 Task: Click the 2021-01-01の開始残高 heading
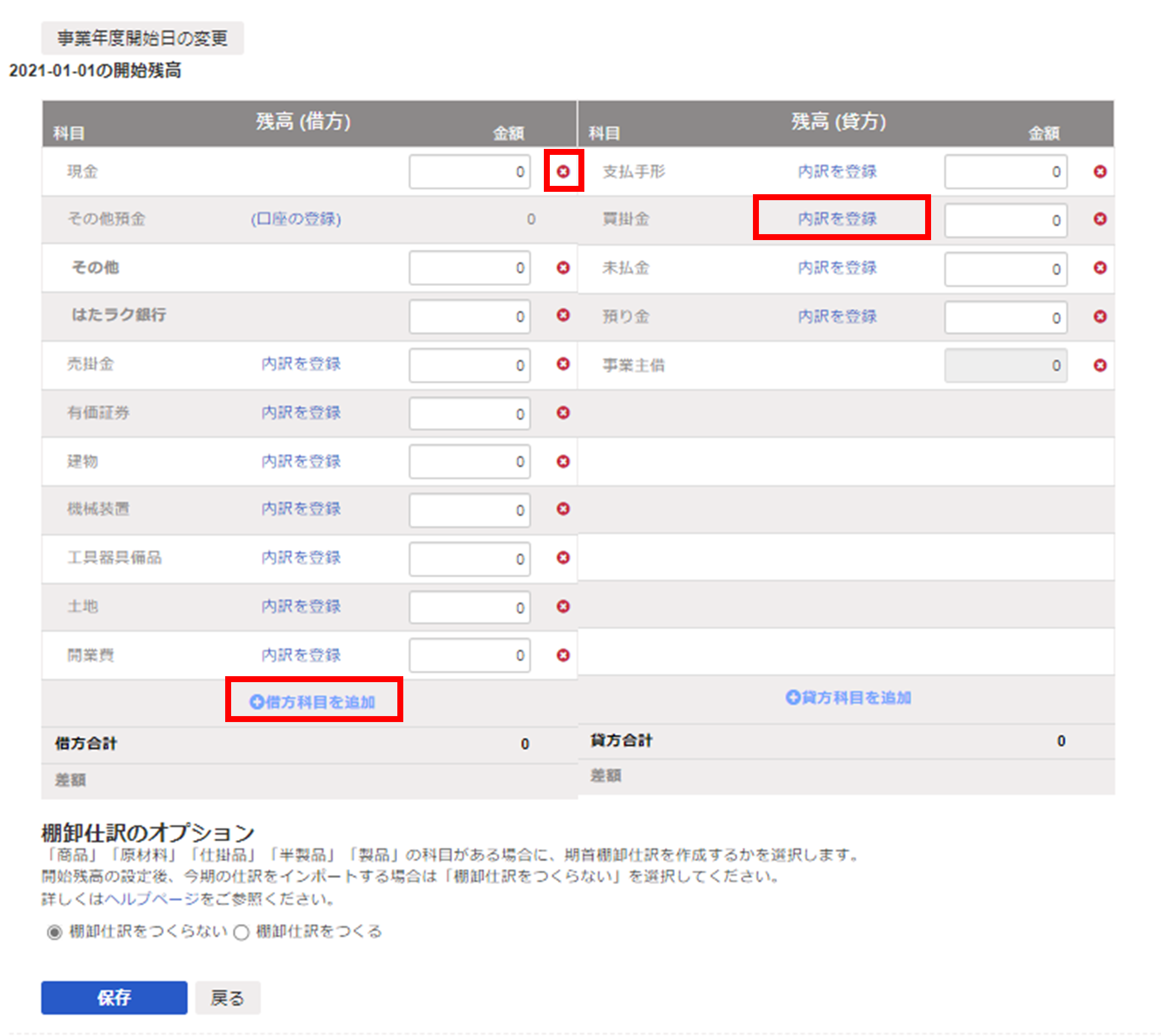tap(95, 70)
